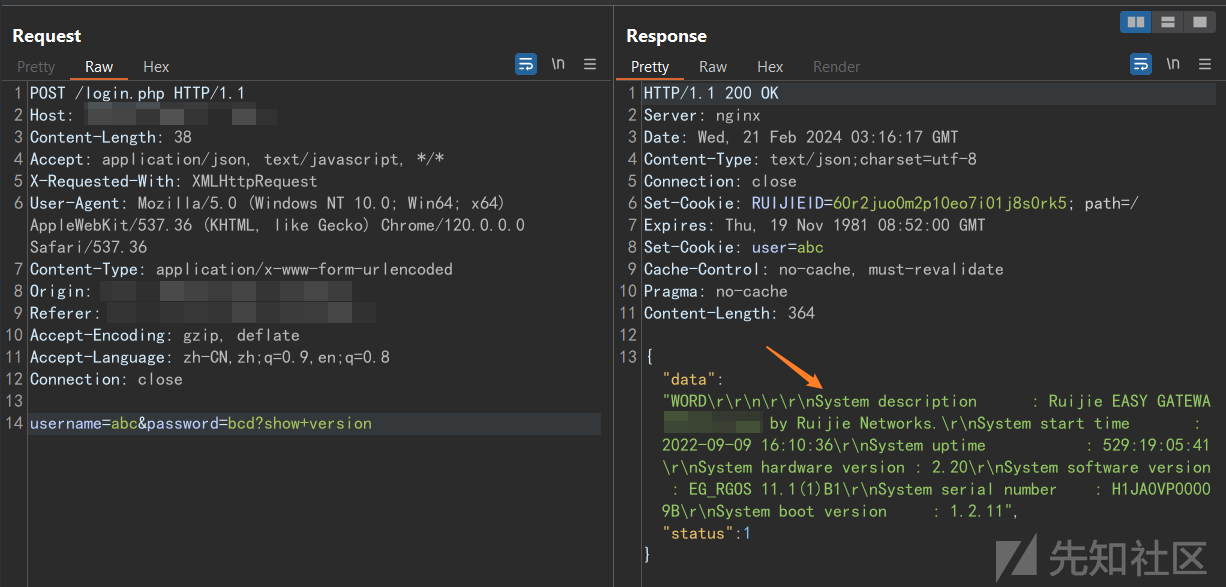This screenshot has width=1226, height=587.
Task: Switch to side-by-side layout view
Action: pos(1136,21)
